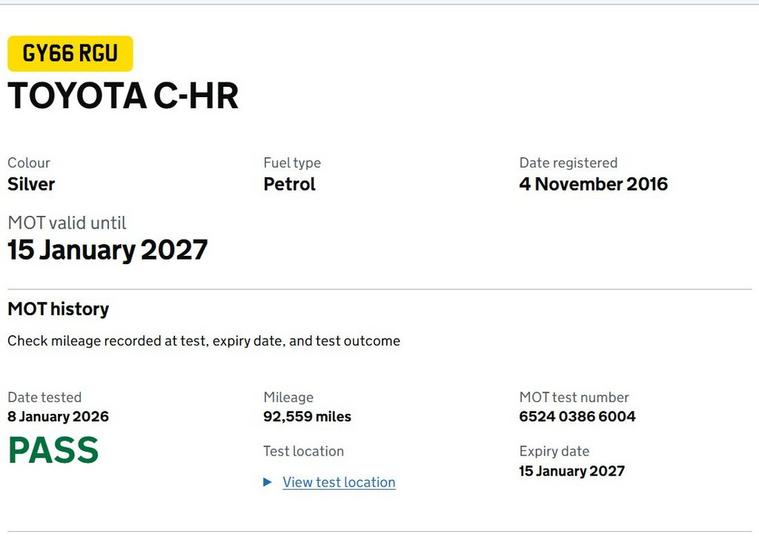This screenshot has height=540, width=759.
Task: Click the date under Expiry date
Action: 571,471
